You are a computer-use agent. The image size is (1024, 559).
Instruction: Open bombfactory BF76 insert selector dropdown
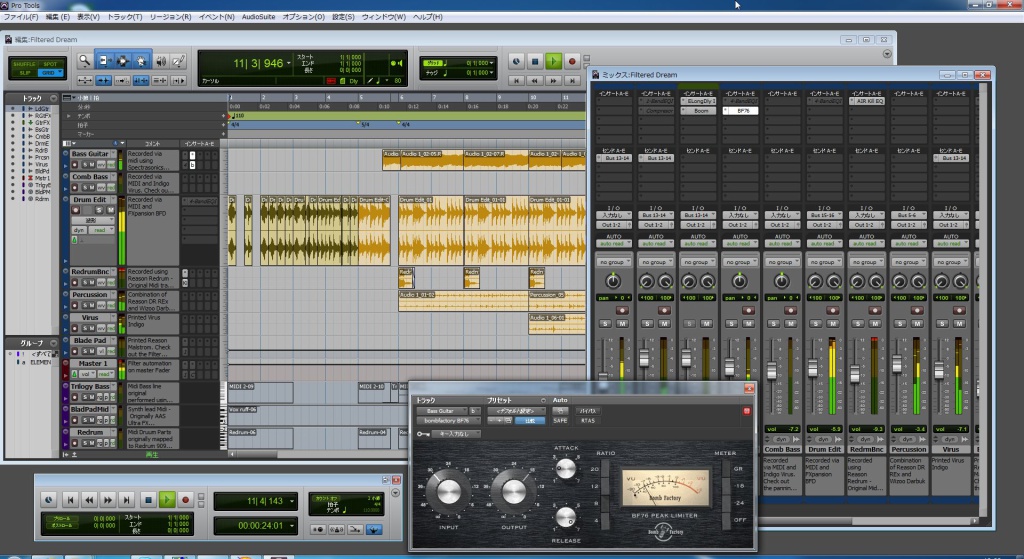click(449, 421)
